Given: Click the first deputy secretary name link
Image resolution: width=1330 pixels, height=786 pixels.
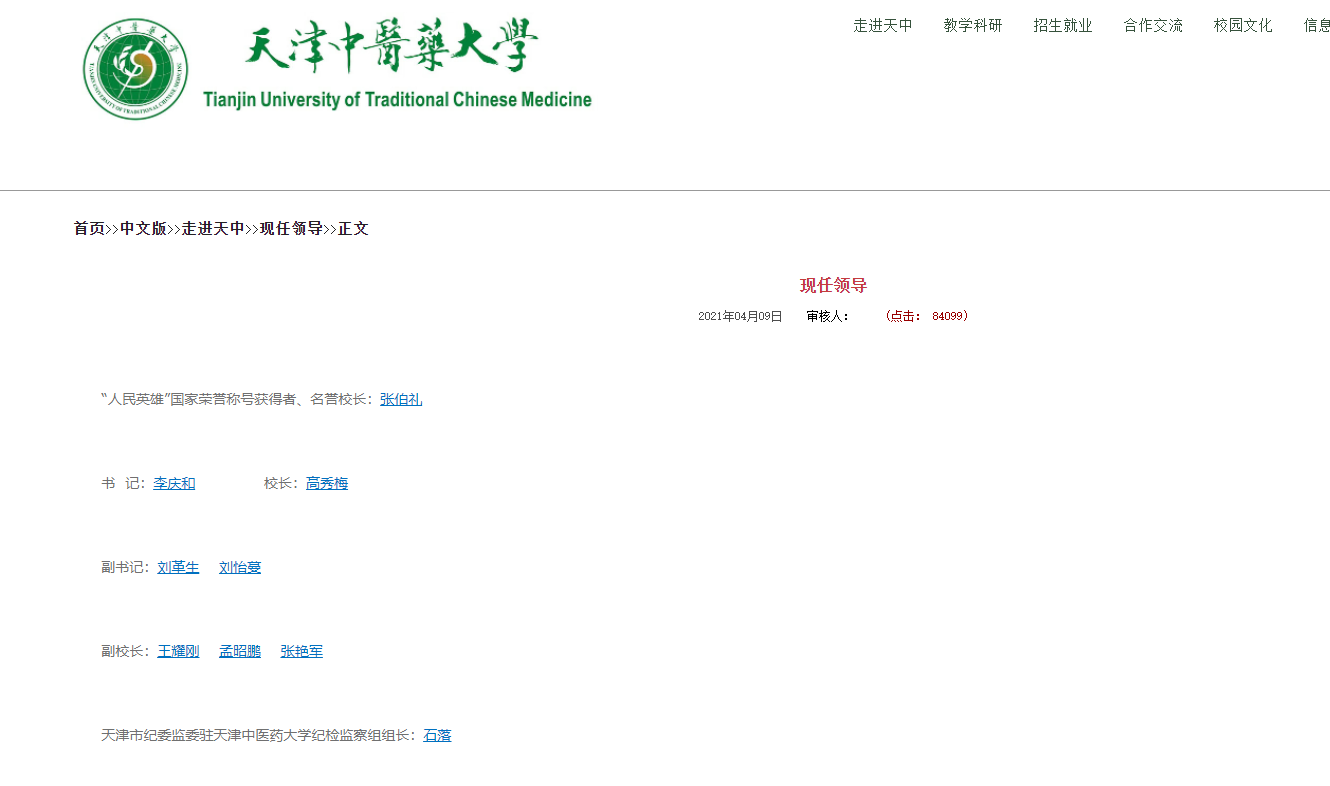Looking at the screenshot, I should coord(178,568).
